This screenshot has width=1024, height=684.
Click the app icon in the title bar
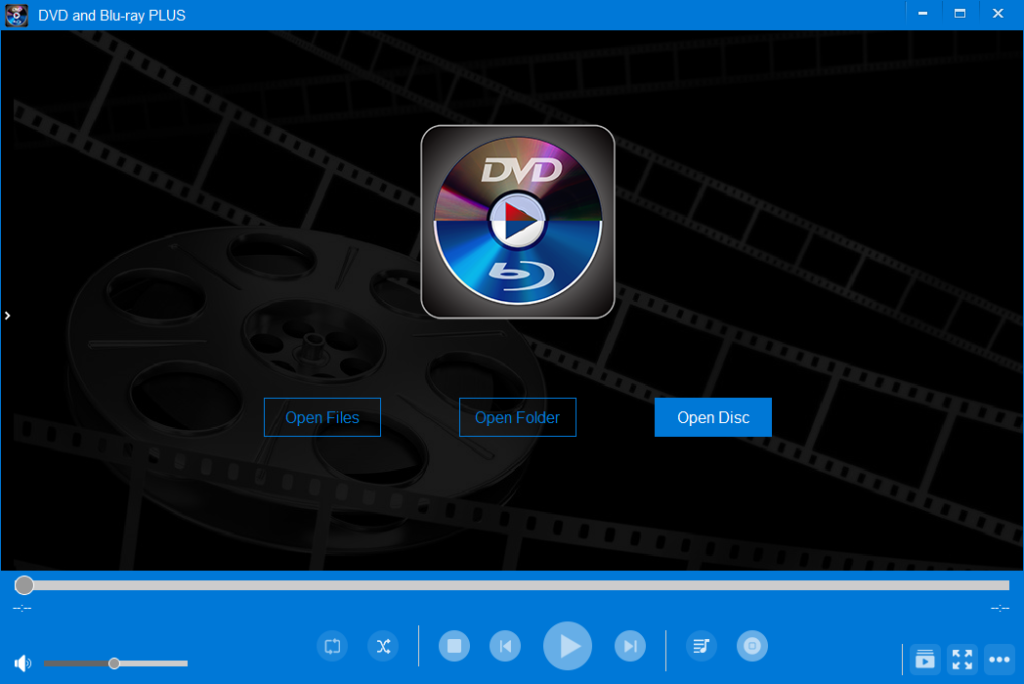(x=16, y=15)
